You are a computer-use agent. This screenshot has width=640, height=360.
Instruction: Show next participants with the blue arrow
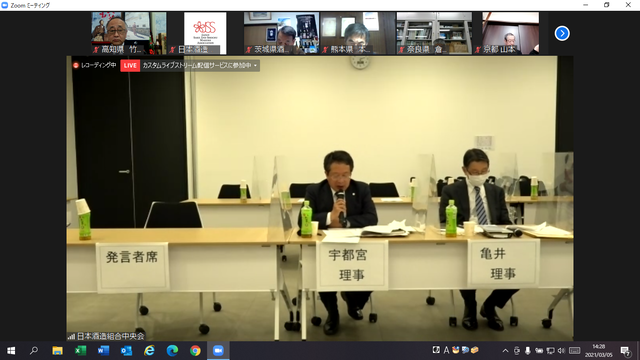tap(562, 33)
